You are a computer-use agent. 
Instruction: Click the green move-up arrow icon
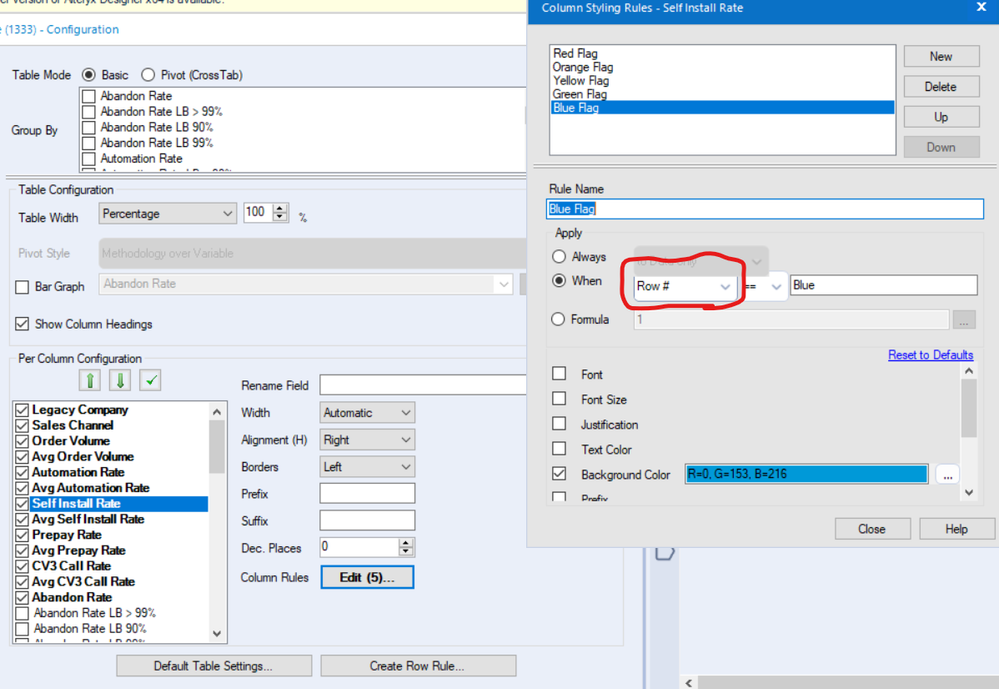(90, 381)
